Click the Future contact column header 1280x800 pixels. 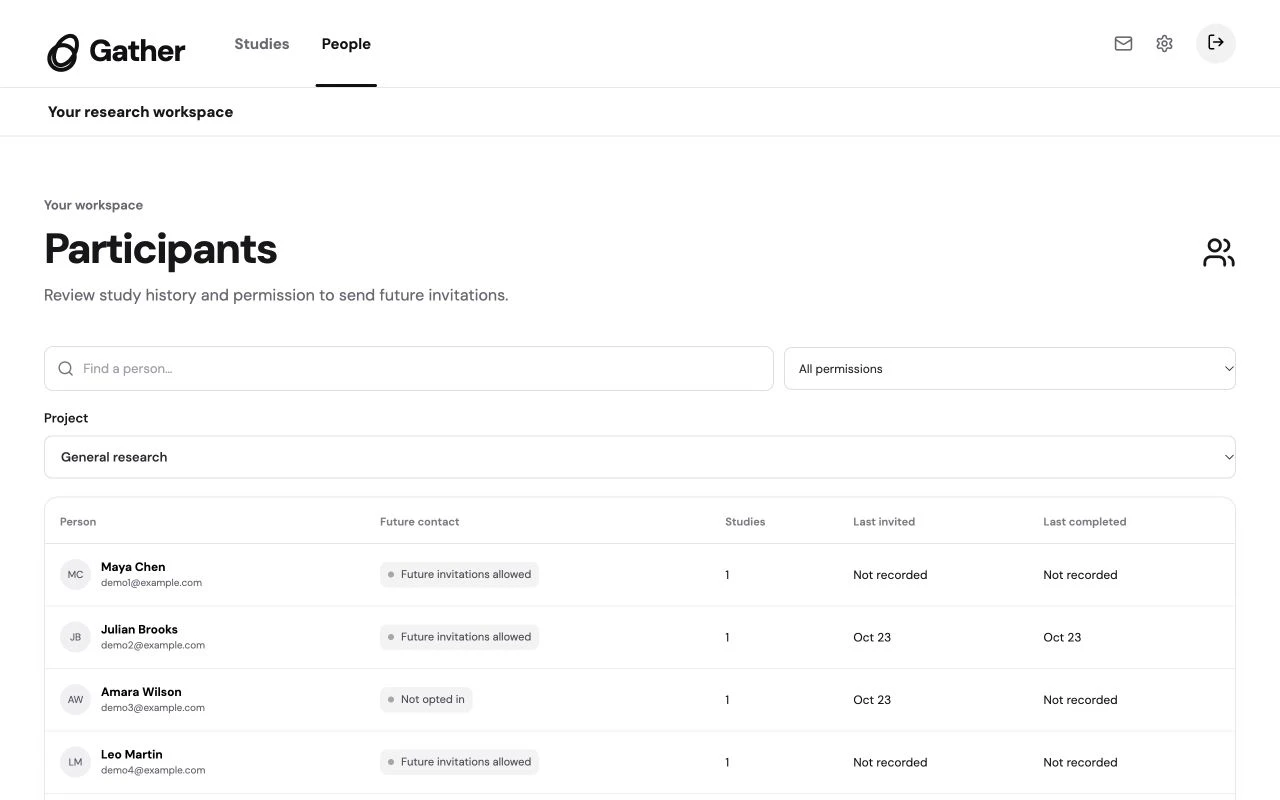point(420,522)
